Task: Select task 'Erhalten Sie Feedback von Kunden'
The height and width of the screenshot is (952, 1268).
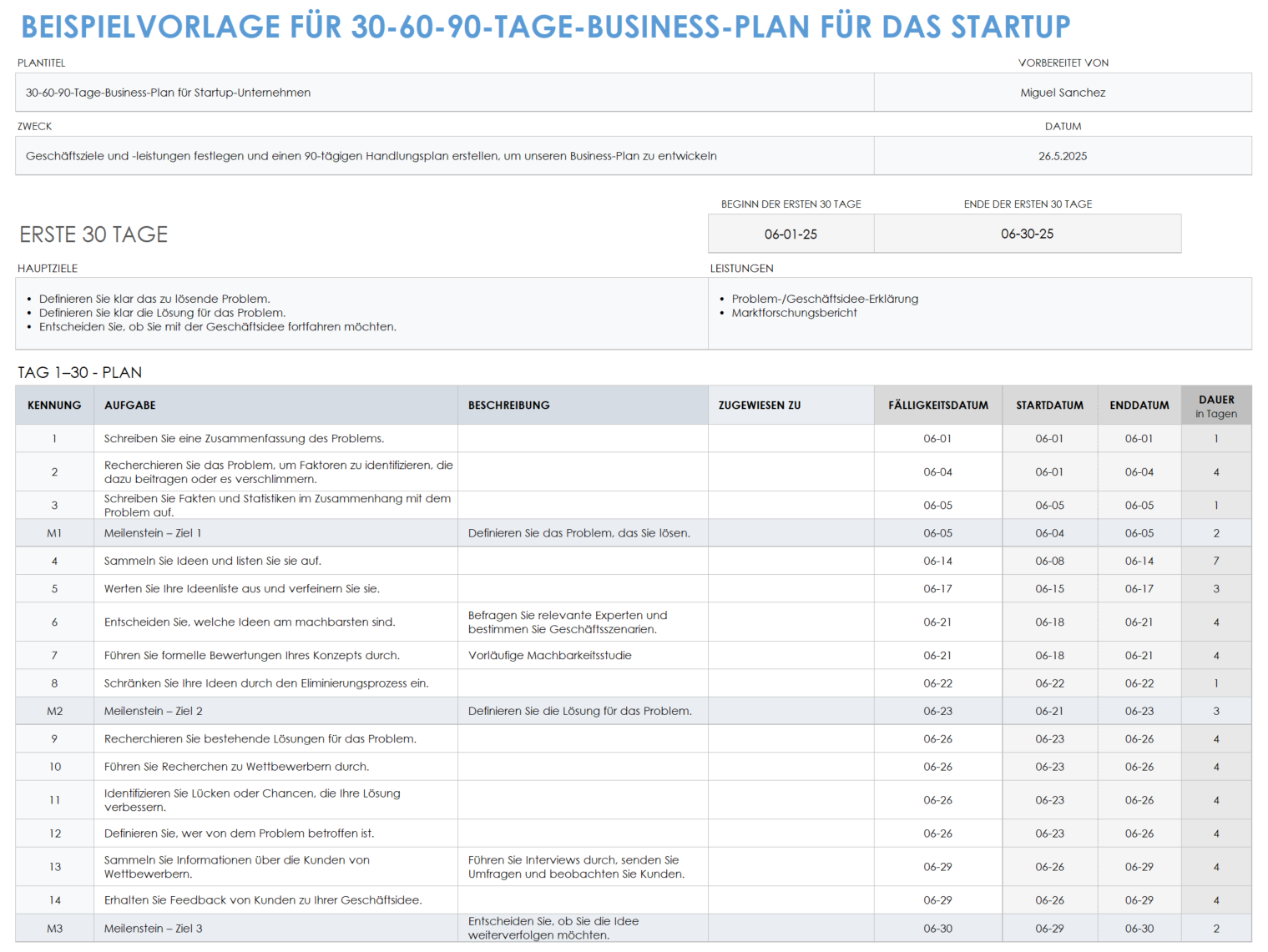Action: coord(275,899)
